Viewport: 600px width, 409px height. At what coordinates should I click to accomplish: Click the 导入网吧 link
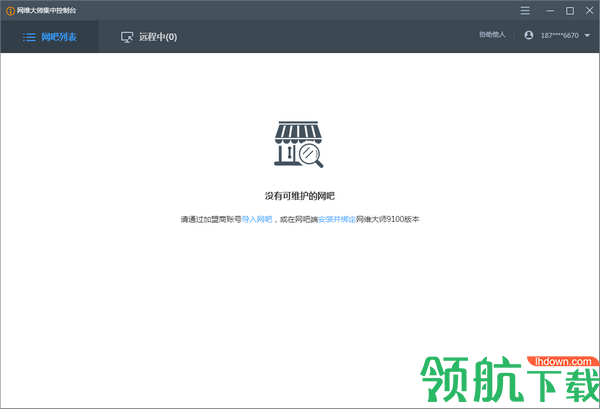click(257, 219)
